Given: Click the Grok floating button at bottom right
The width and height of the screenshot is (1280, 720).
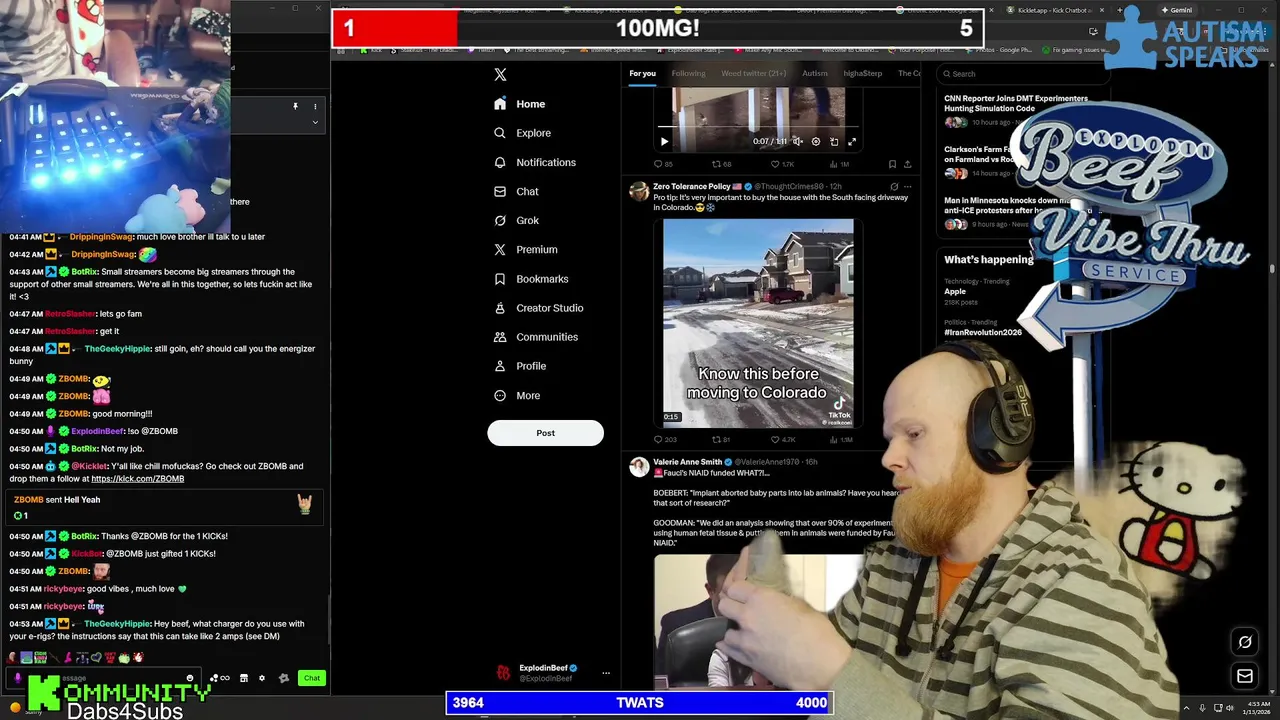Looking at the screenshot, I should click(x=1245, y=642).
